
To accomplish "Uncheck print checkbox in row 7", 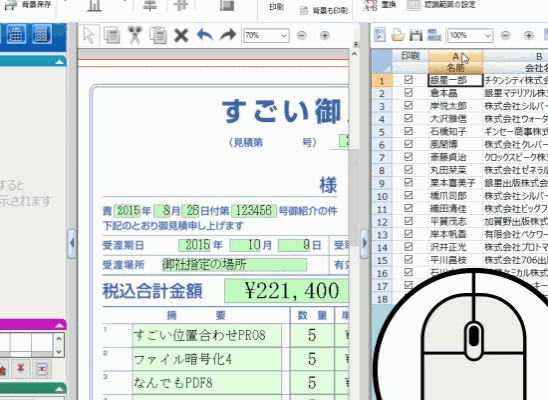I will (x=408, y=157).
